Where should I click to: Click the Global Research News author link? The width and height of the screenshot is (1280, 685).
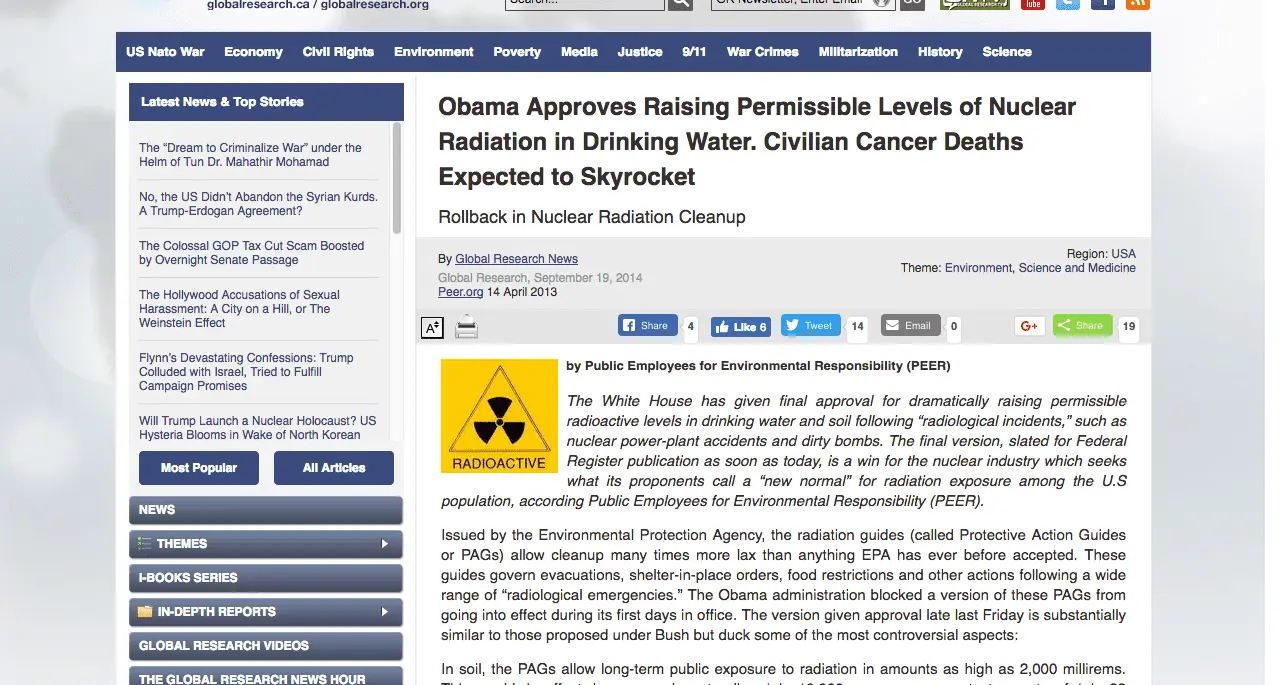[516, 259]
